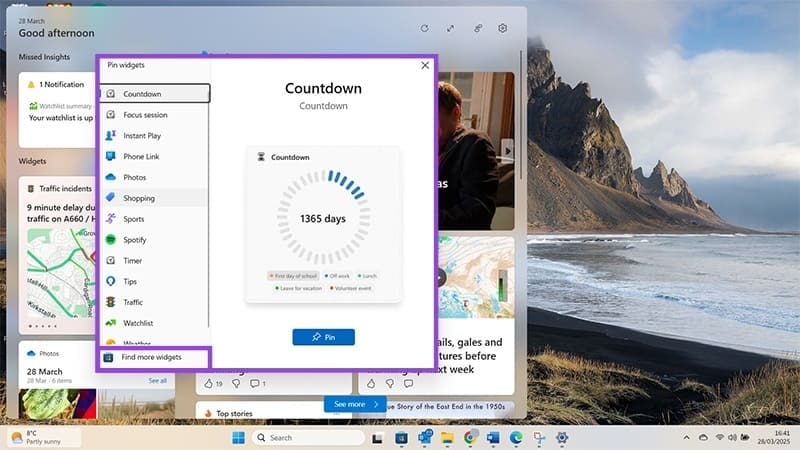800x450 pixels.
Task: Launch Microsoft Edge from taskbar
Action: 516,438
